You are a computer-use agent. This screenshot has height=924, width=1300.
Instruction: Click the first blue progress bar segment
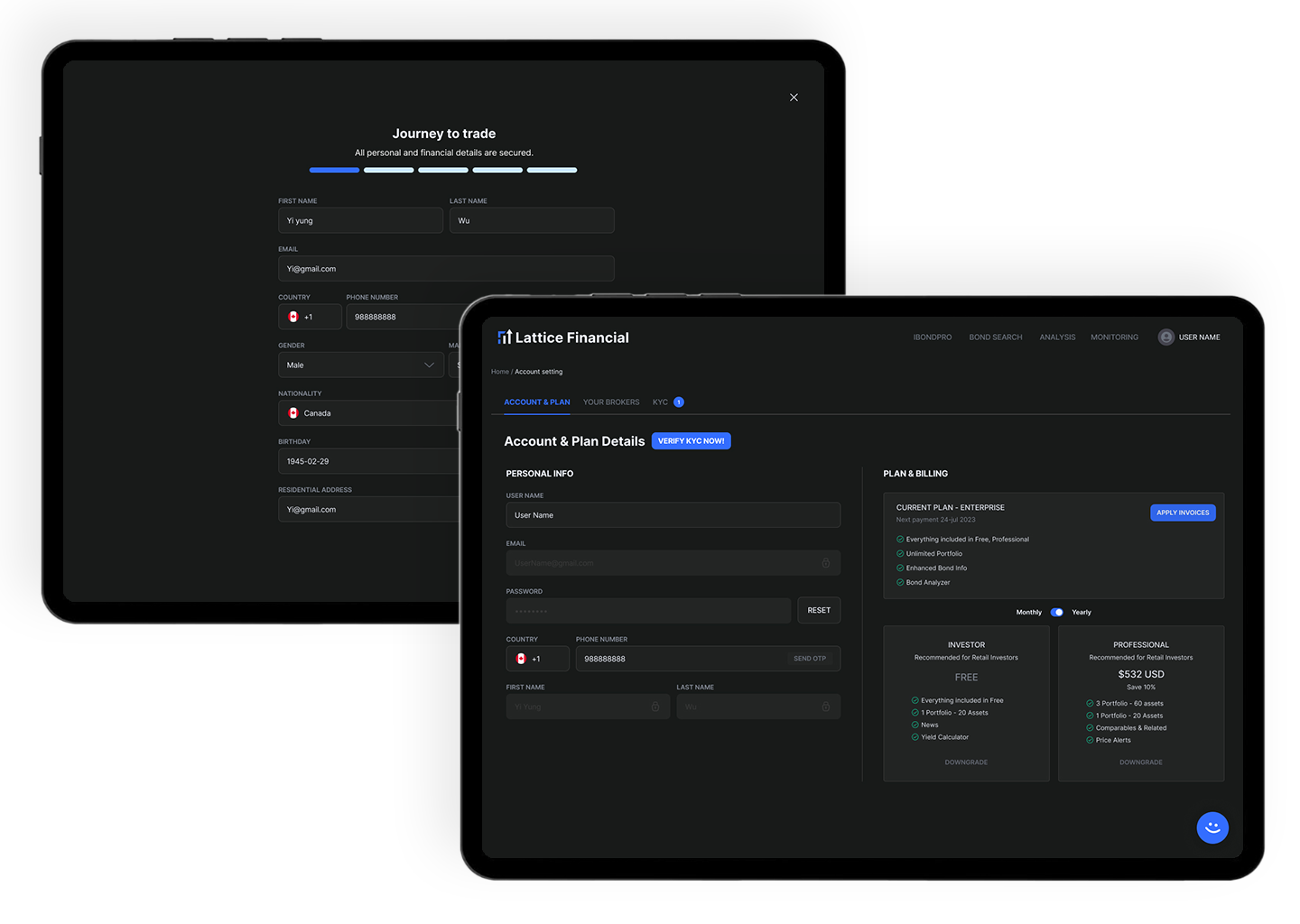click(x=334, y=170)
